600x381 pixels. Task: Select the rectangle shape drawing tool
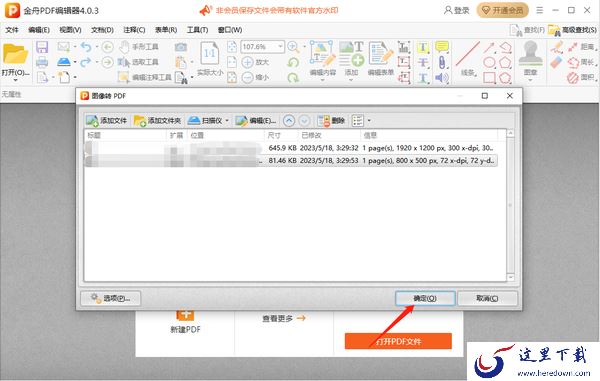tap(489, 77)
